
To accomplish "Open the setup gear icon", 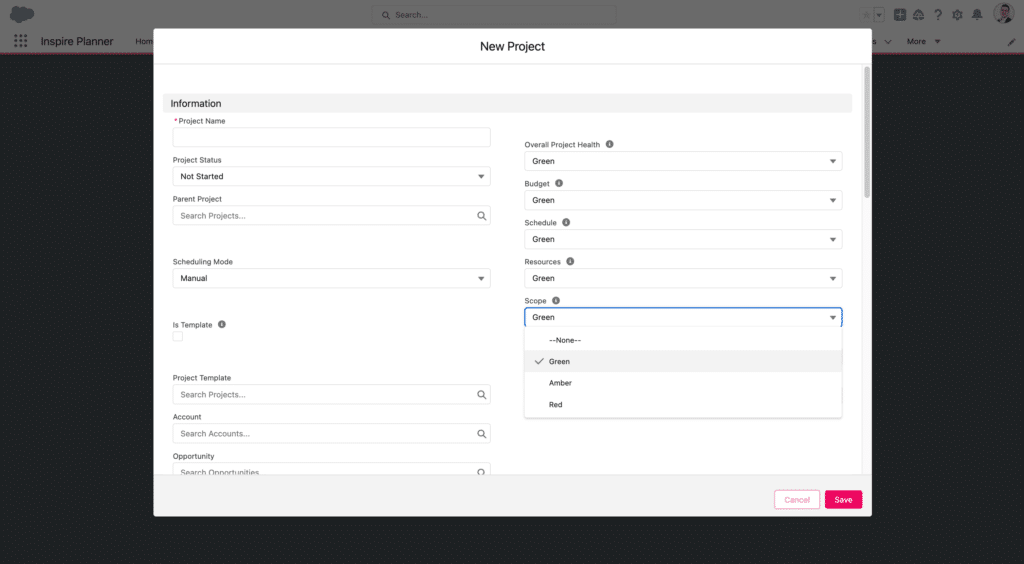I will pos(957,15).
